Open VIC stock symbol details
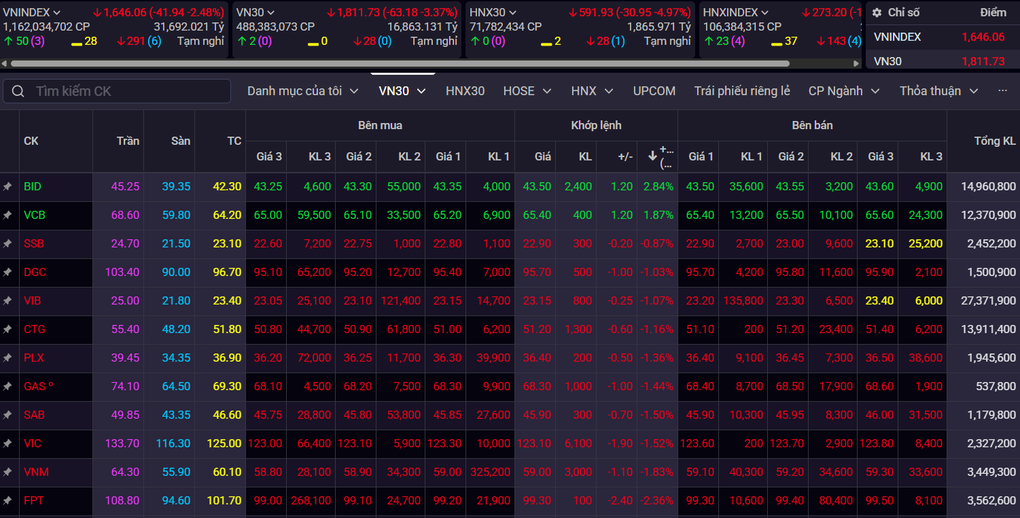The width and height of the screenshot is (1020, 518). coord(33,444)
